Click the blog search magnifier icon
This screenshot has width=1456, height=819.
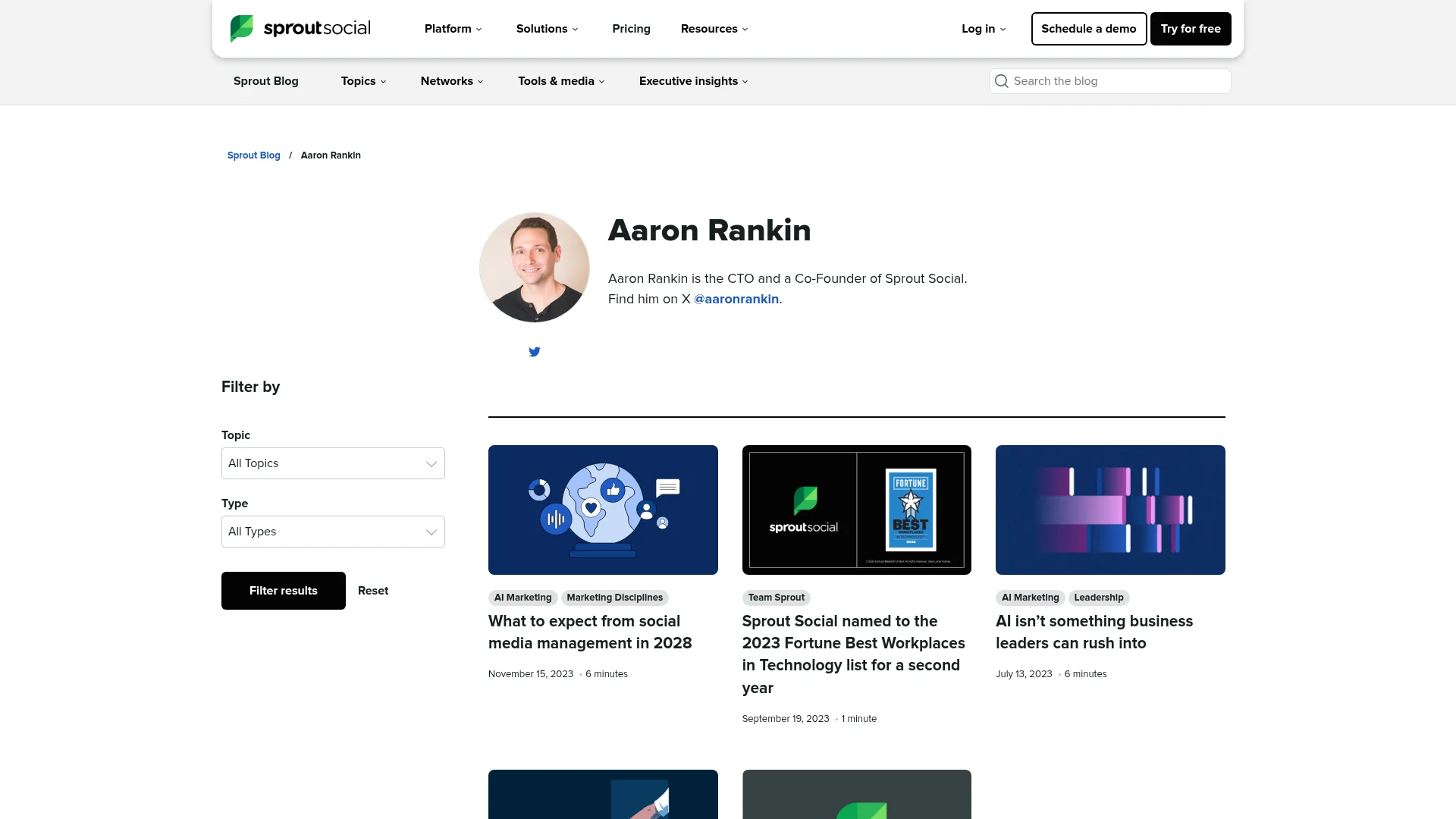tap(1002, 81)
